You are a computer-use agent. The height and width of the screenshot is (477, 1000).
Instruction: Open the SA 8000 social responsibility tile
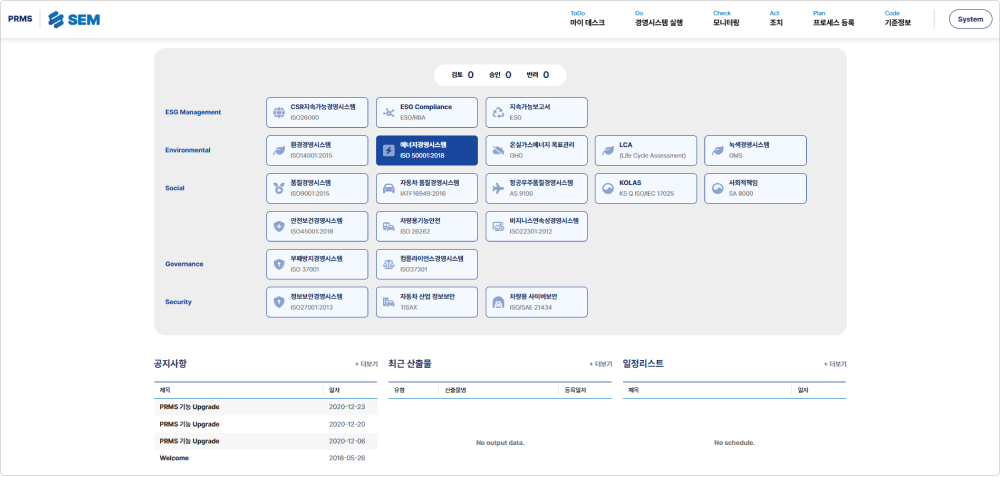(755, 189)
